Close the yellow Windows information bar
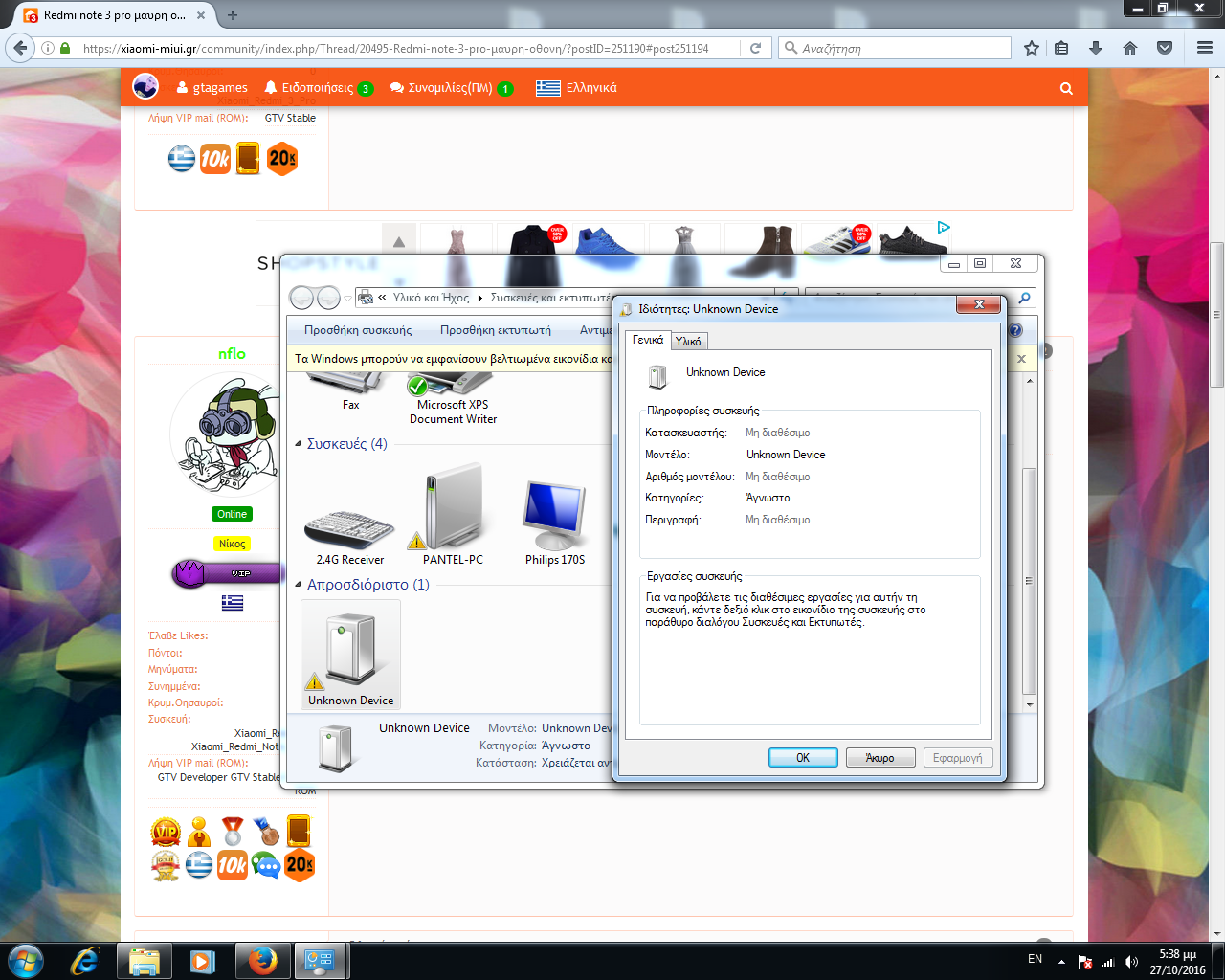Image resolution: width=1225 pixels, height=980 pixels. click(x=1021, y=359)
